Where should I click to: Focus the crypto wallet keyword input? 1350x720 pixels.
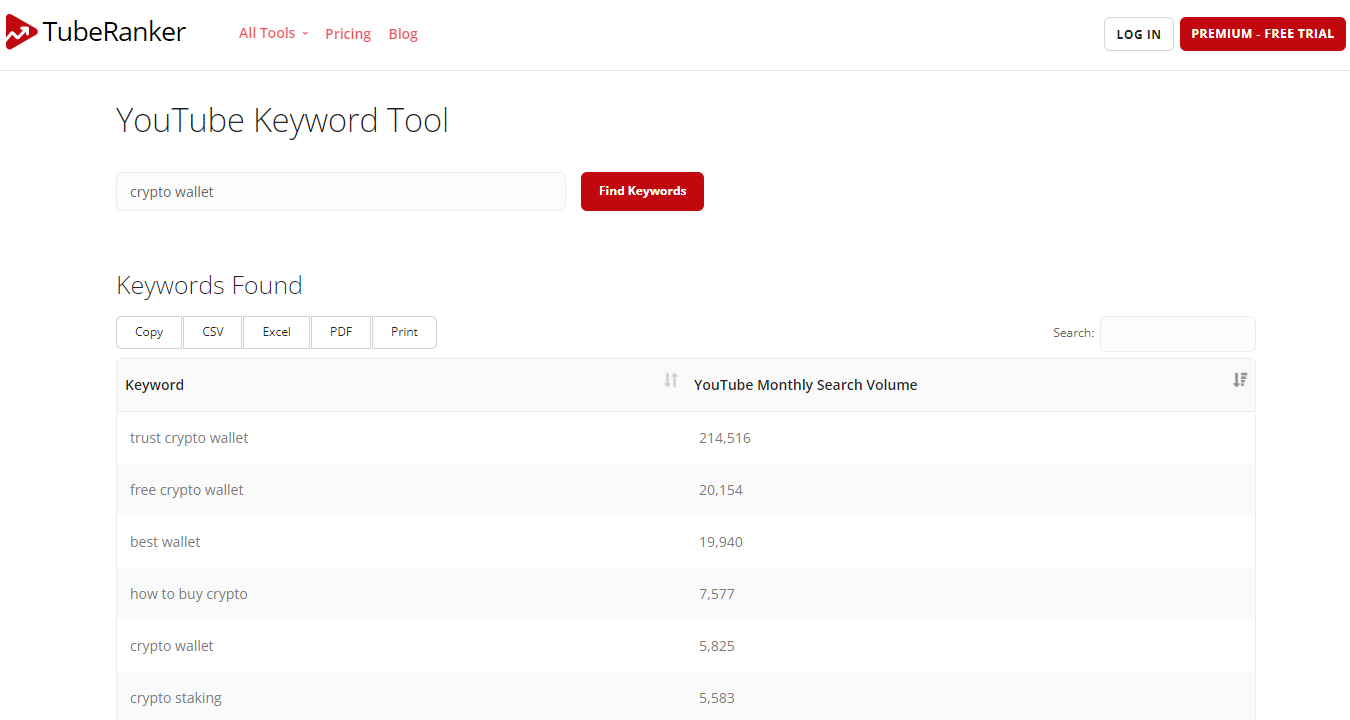tap(341, 192)
